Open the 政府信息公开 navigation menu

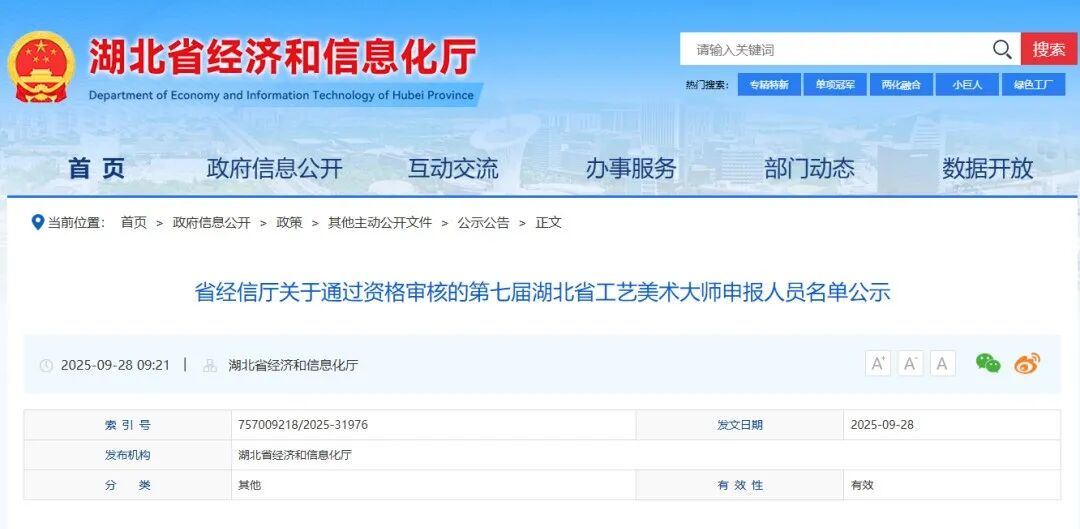coord(274,168)
